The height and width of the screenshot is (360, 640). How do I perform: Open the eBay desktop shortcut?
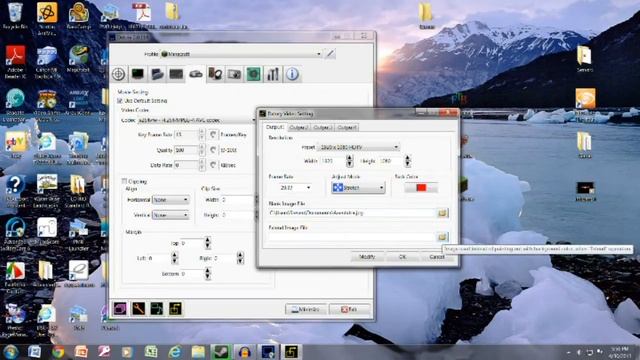15,145
